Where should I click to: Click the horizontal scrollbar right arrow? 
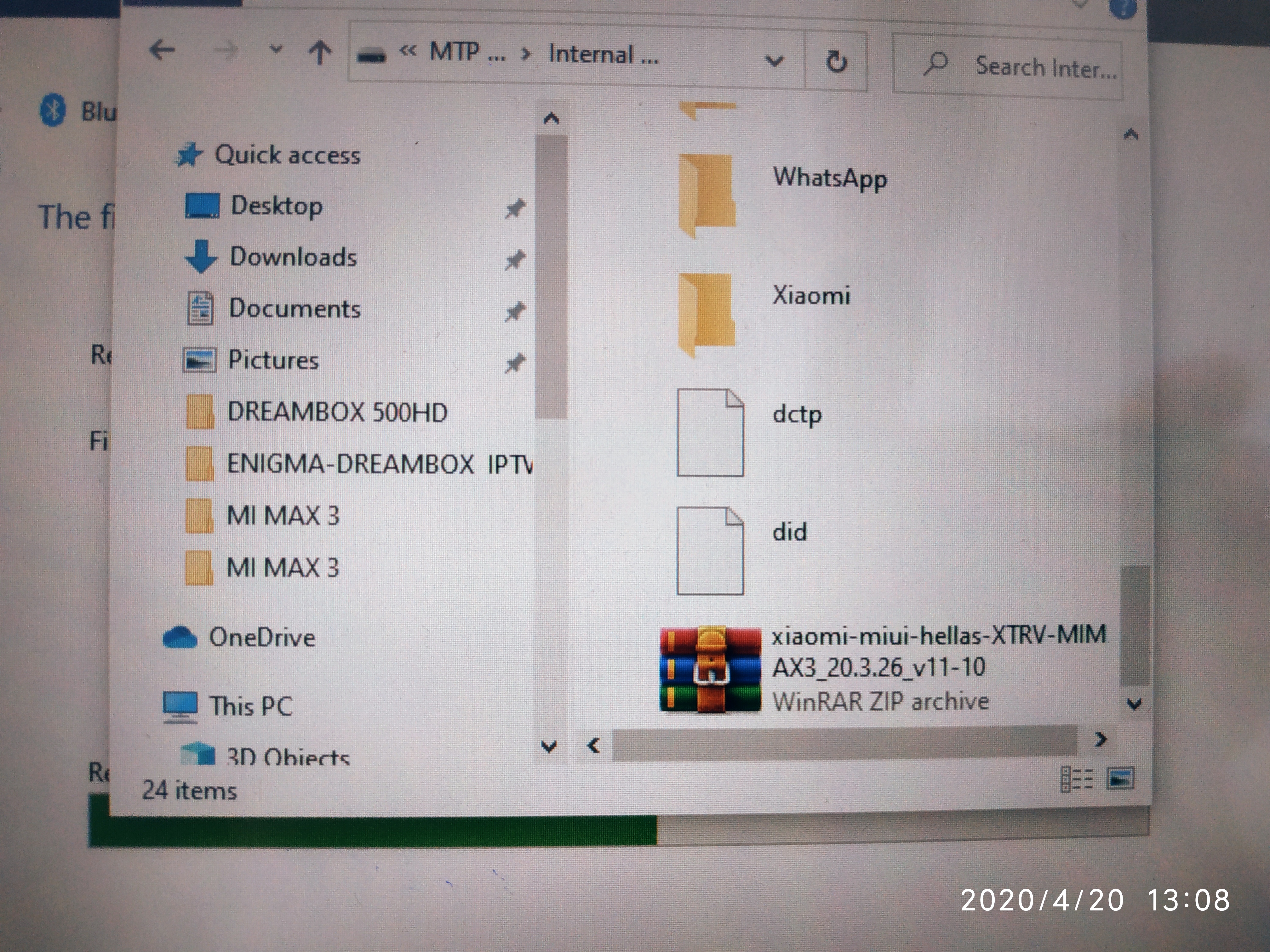1100,740
